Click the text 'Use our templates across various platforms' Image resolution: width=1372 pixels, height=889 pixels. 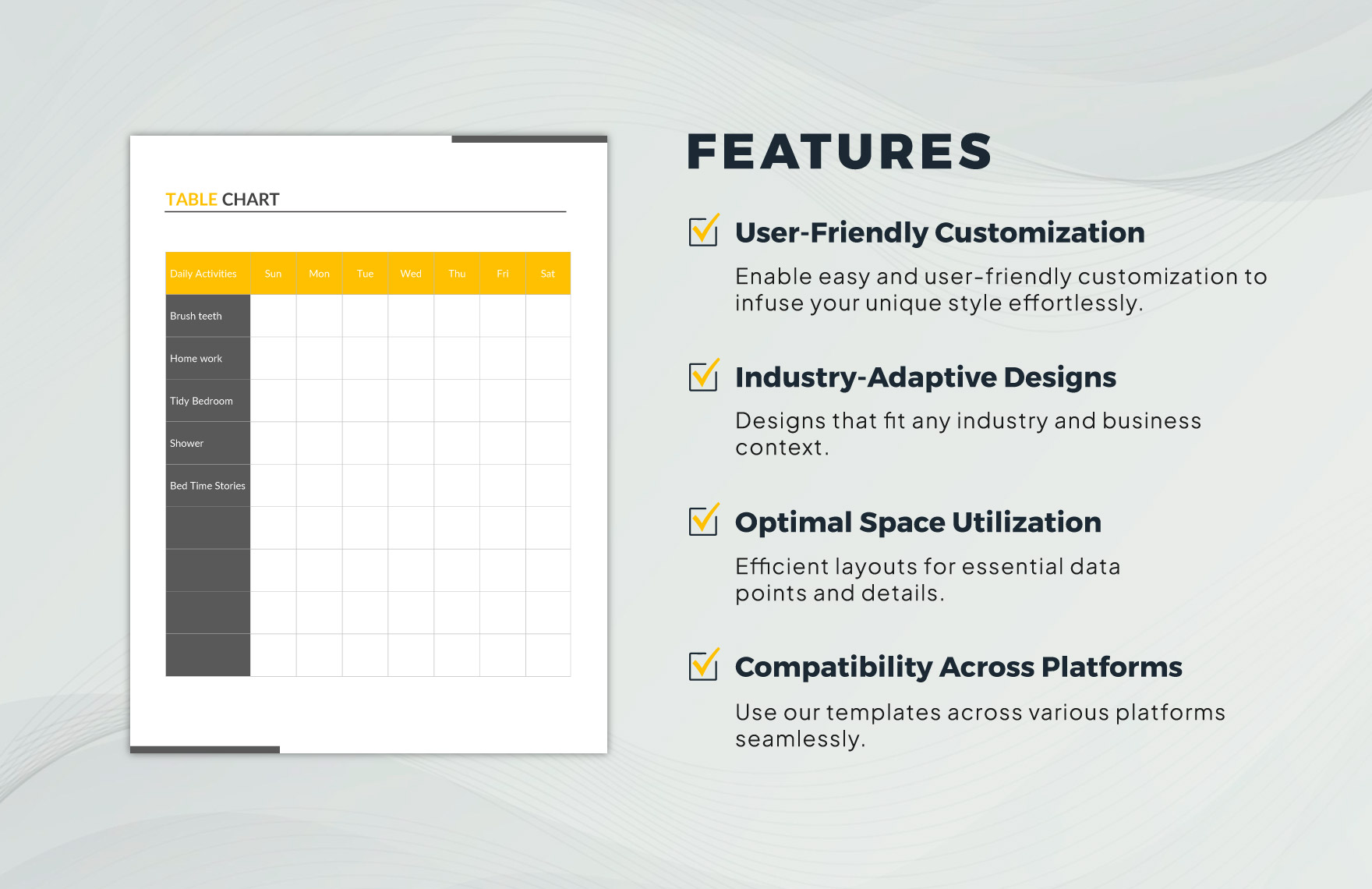tap(980, 713)
